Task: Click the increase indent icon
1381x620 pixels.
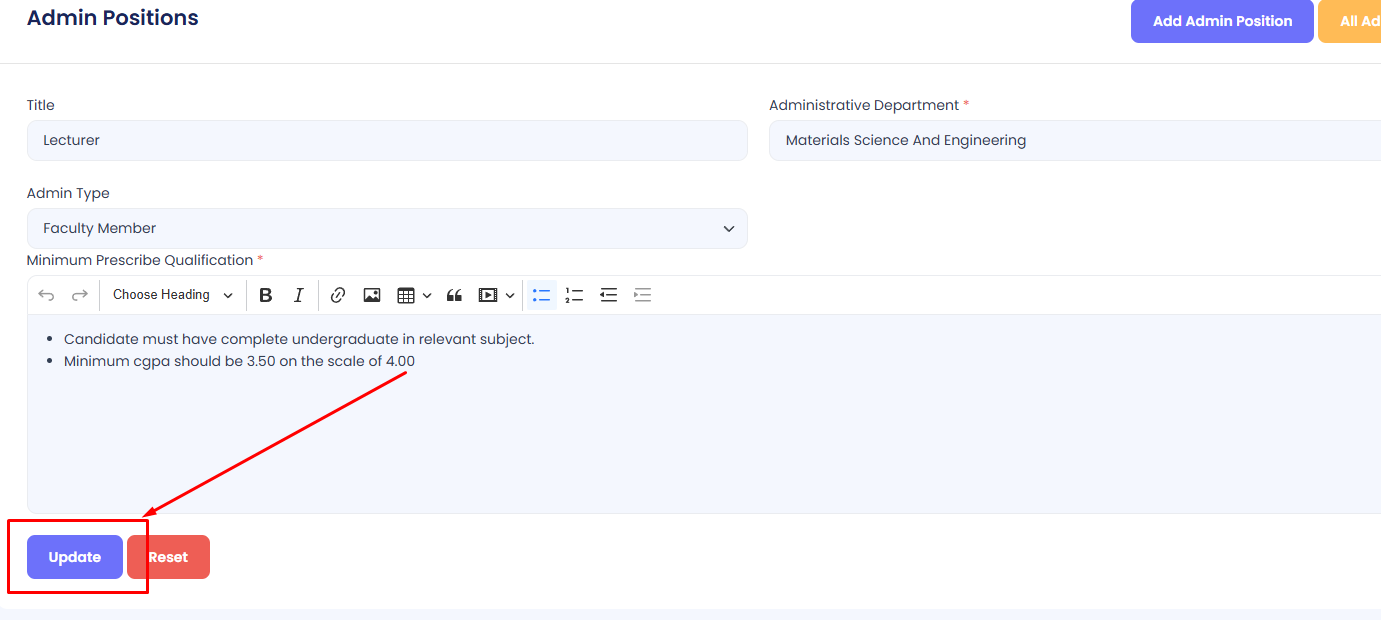Action: 643,295
